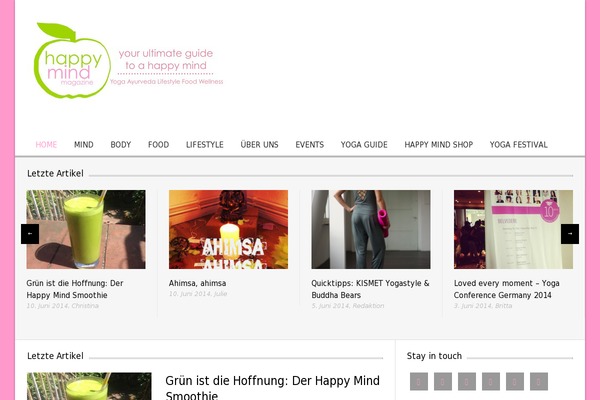Open carousel article 'Grün ist die Hoffnung' title

(x=75, y=289)
